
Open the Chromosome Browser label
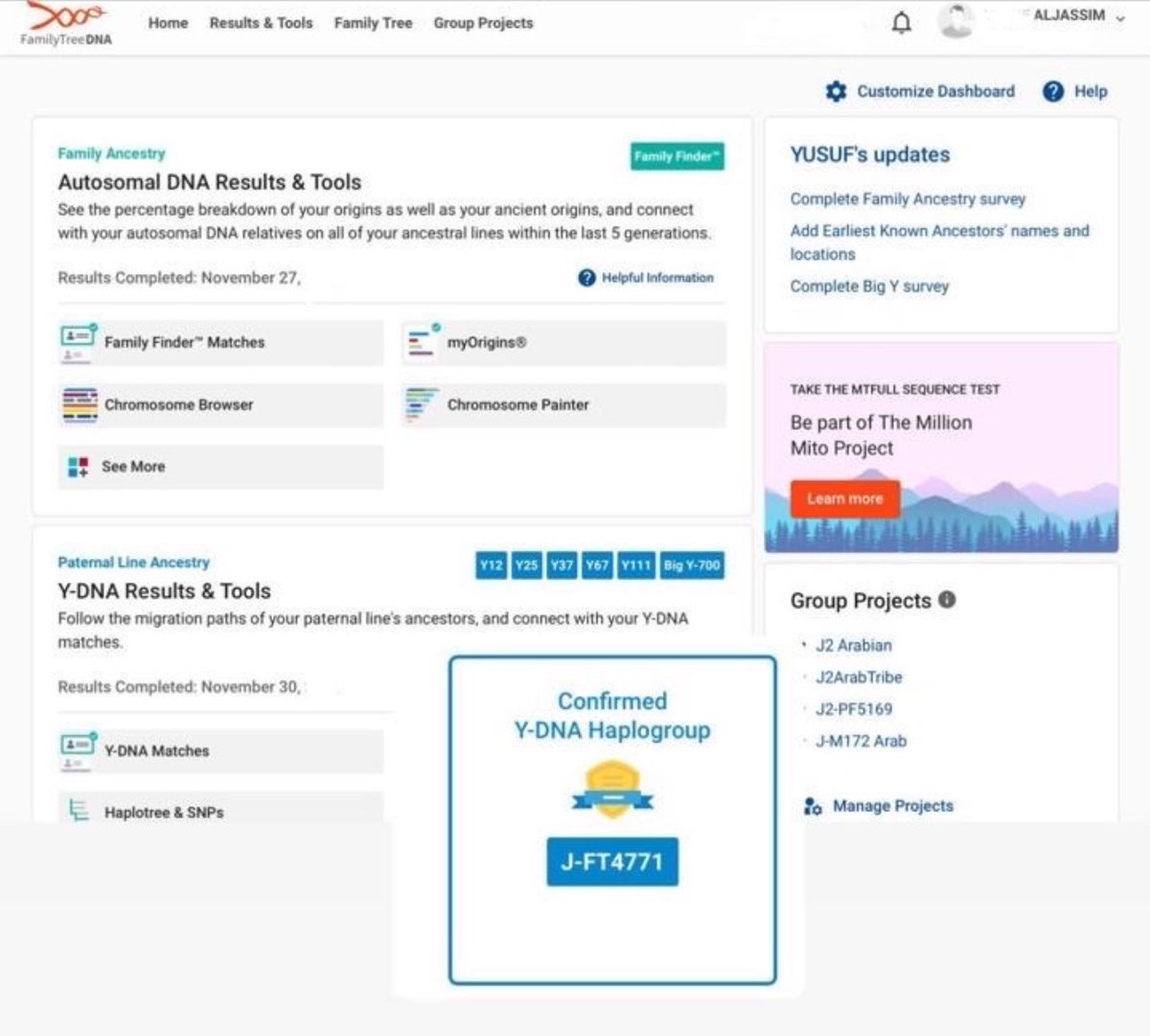click(x=178, y=404)
